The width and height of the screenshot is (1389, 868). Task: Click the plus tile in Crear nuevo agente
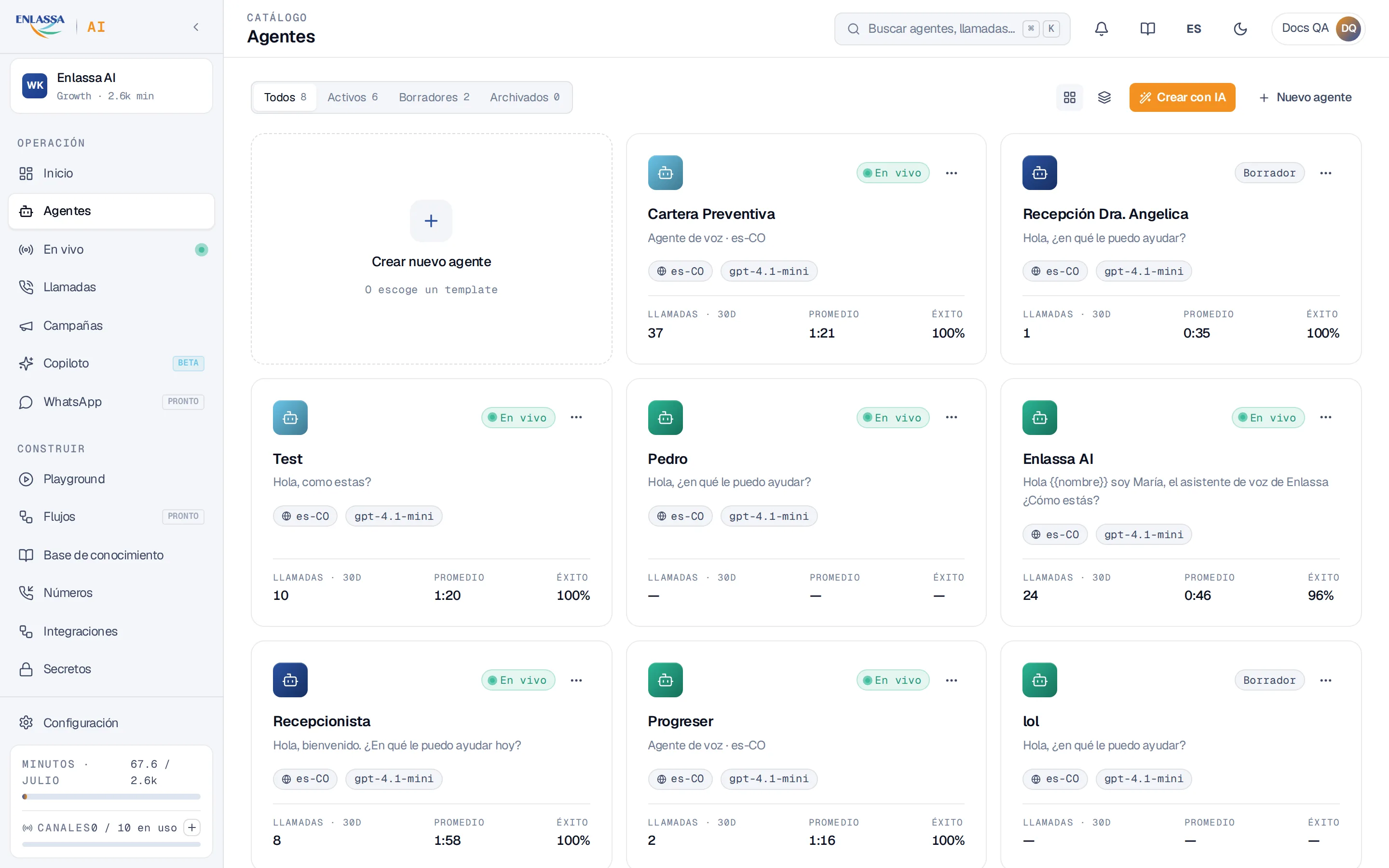[431, 221]
